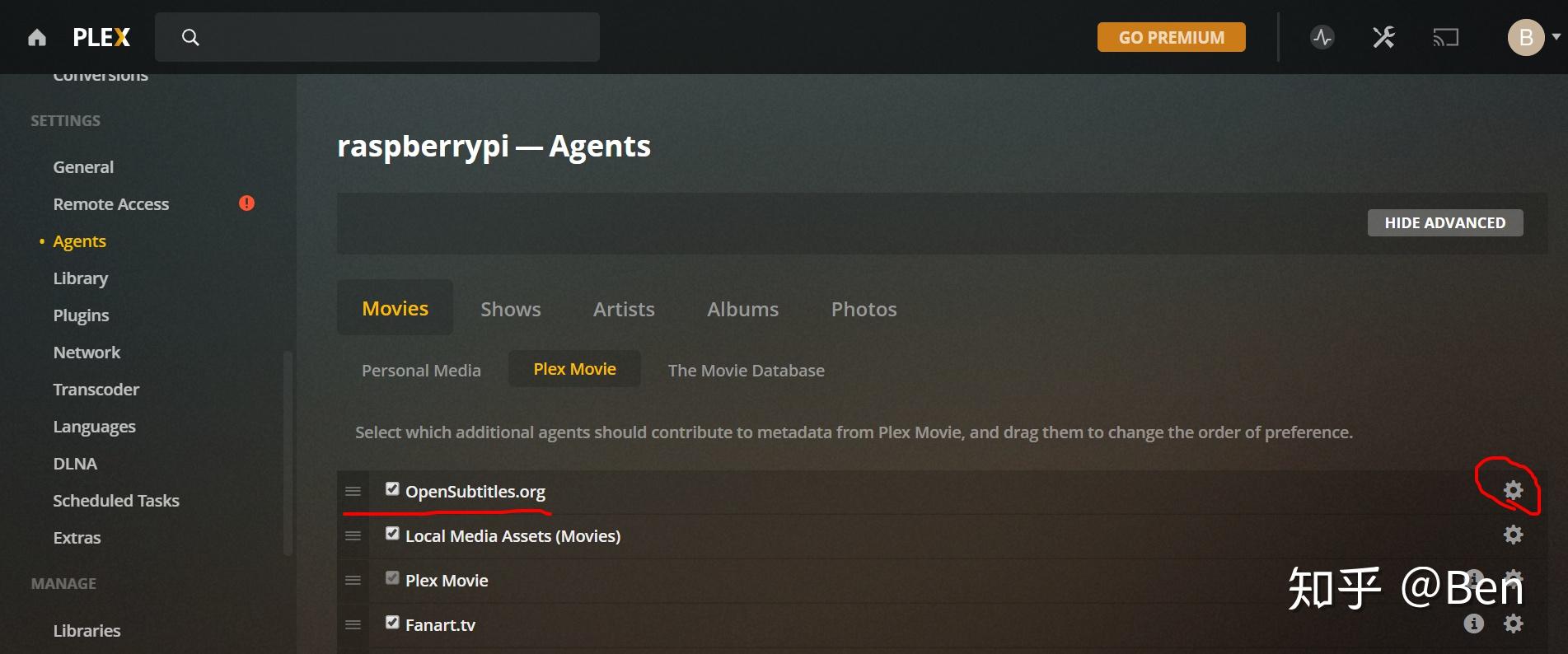Grab the OpenSubtitles.org drag handle
The image size is (1568, 654).
coord(353,492)
